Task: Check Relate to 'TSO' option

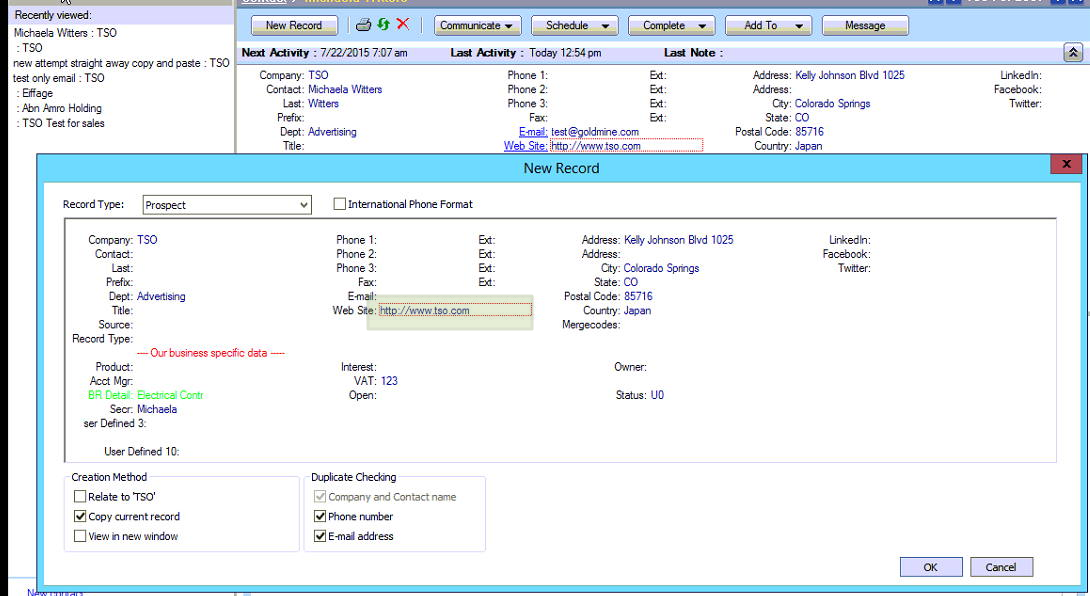Action: click(x=78, y=496)
